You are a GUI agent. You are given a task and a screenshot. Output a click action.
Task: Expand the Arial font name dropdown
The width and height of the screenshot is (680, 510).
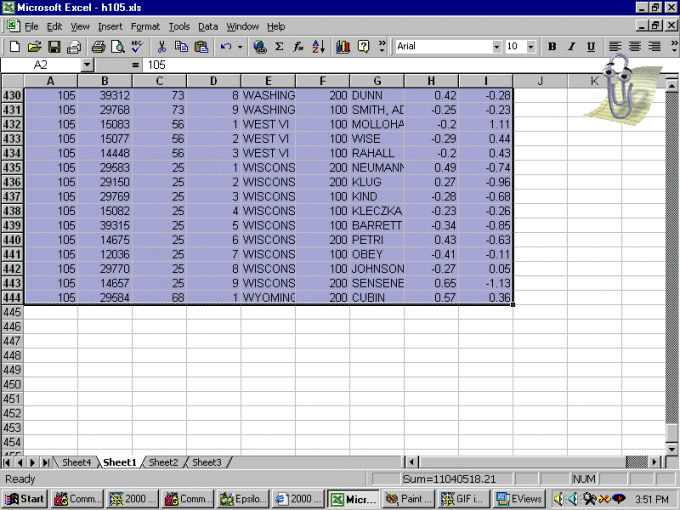(497, 46)
